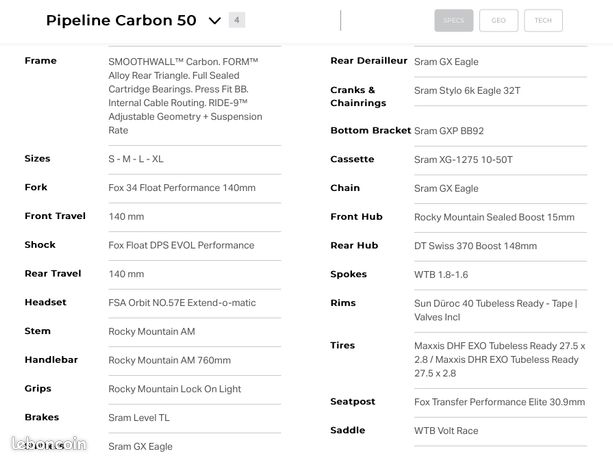
Task: Select the 'Fork' label
Action: pyautogui.click(x=36, y=187)
